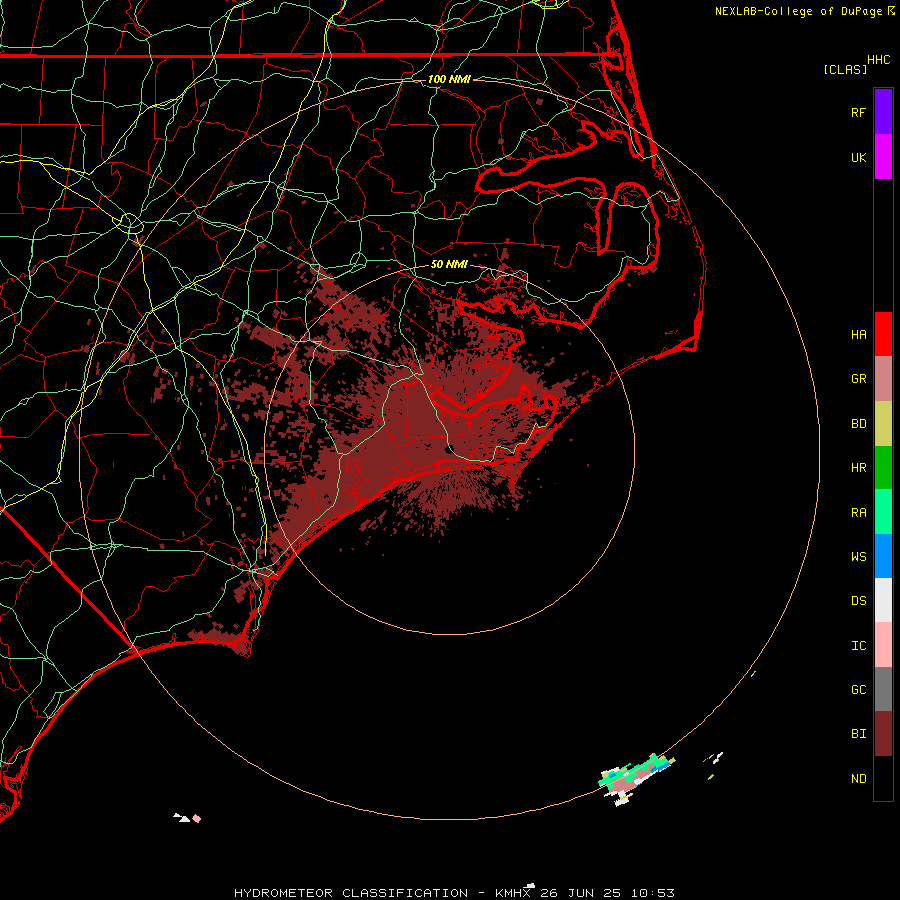Click the BI dark-red legend swatch

coord(883,734)
